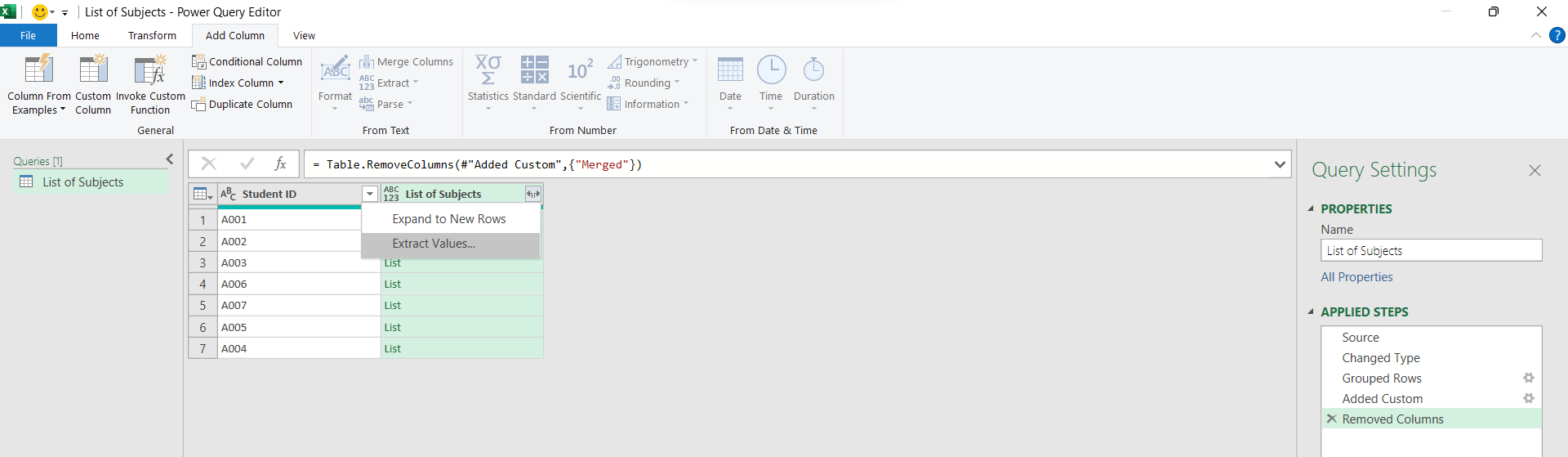Open Duration column options
This screenshot has width=1568, height=457.
point(814,85)
